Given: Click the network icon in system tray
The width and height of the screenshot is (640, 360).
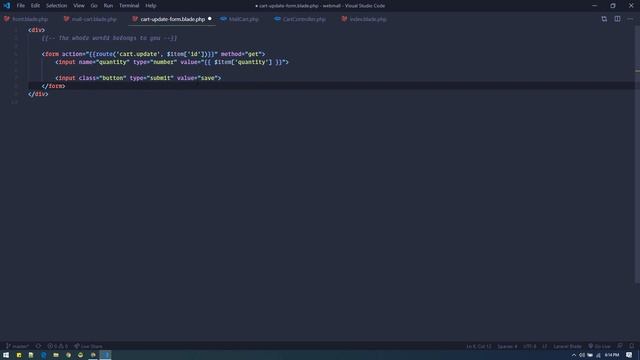Looking at the screenshot, I should click(x=598, y=355).
